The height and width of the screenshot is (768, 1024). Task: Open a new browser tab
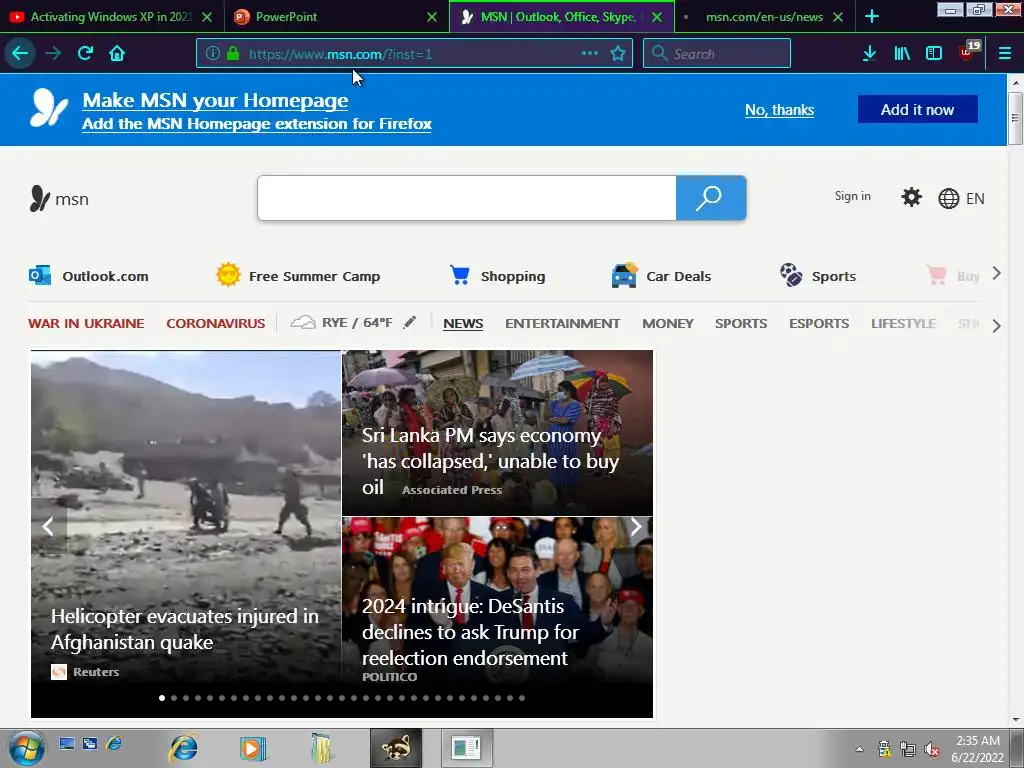point(872,16)
